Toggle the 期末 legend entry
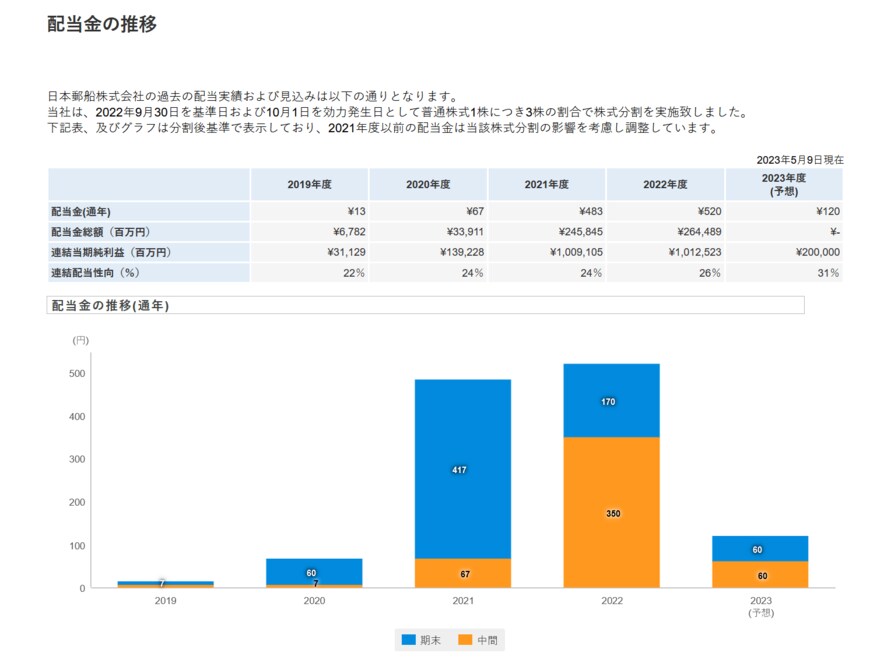The width and height of the screenshot is (870, 660). (x=428, y=640)
